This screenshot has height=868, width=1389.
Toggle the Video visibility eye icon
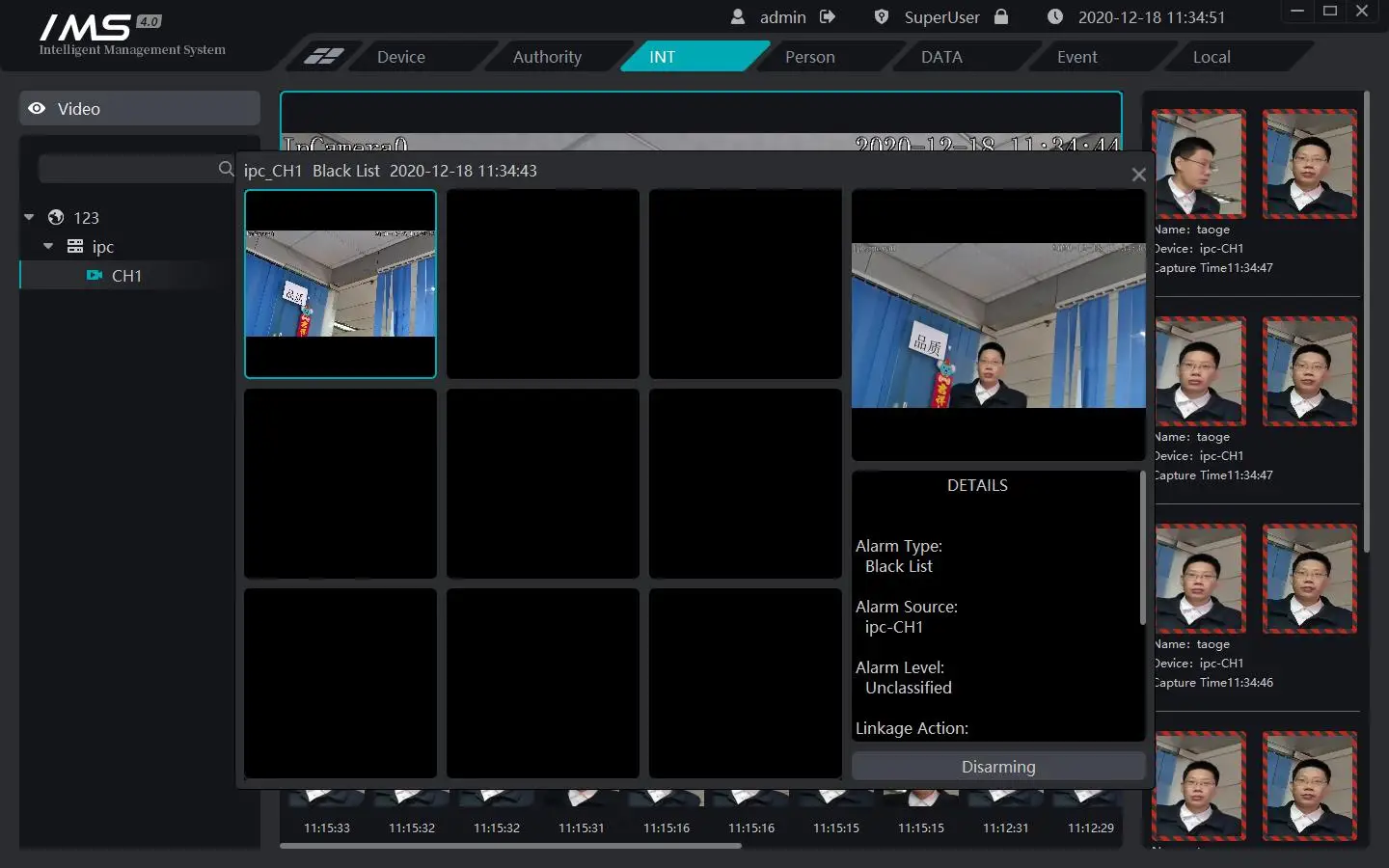point(37,108)
